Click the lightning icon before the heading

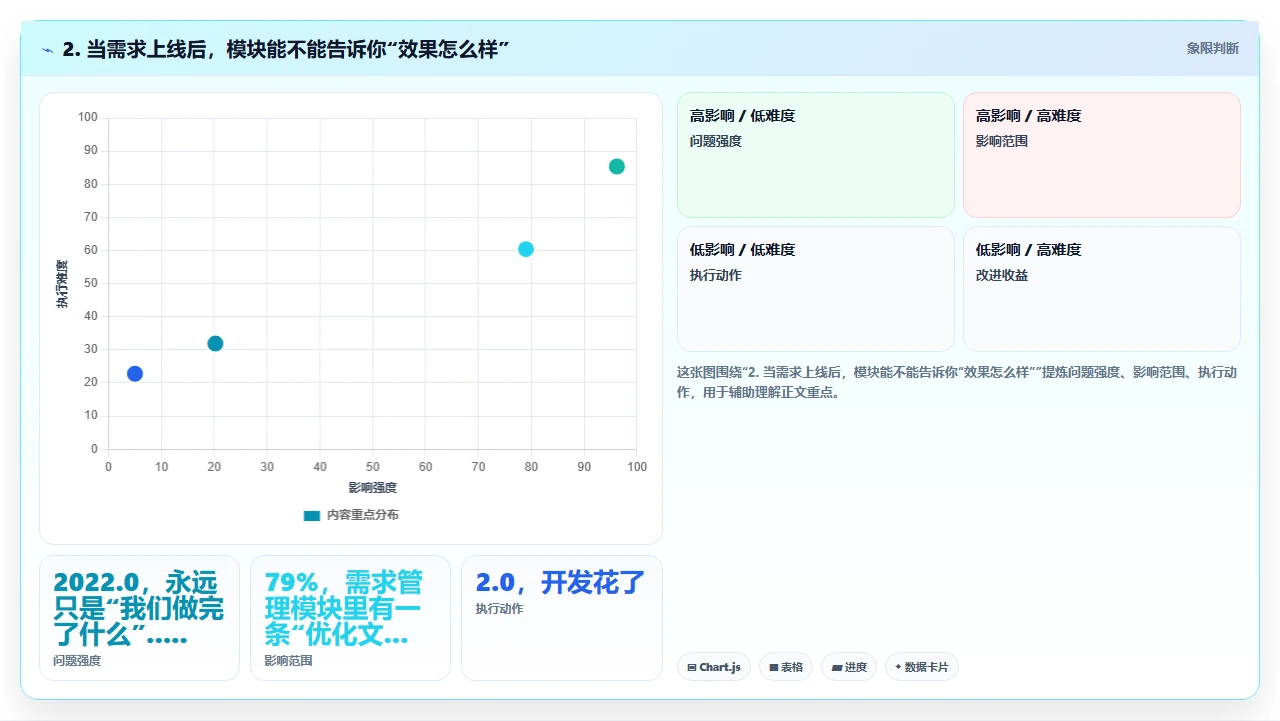coord(47,49)
